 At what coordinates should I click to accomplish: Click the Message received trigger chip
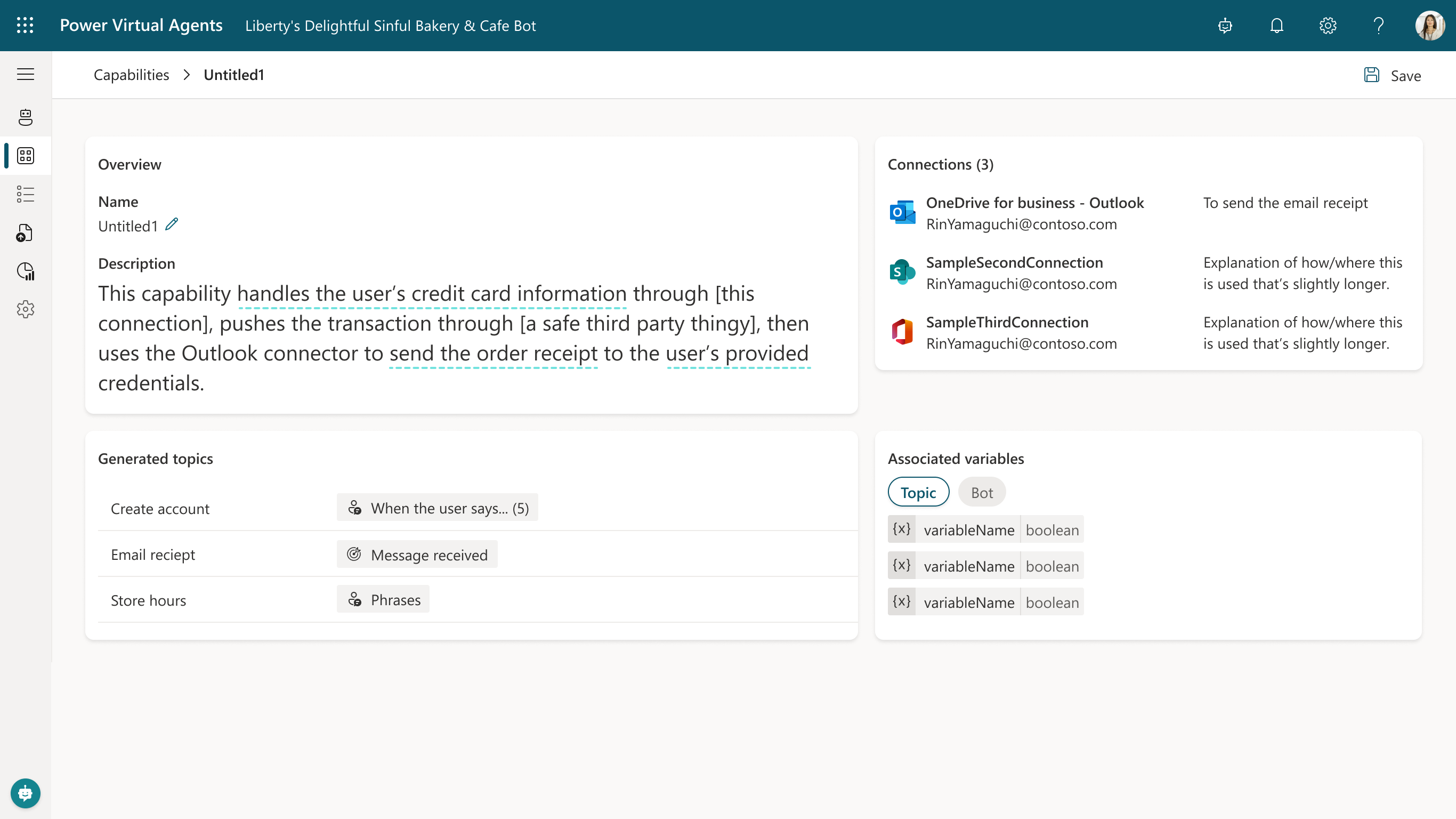point(417,555)
